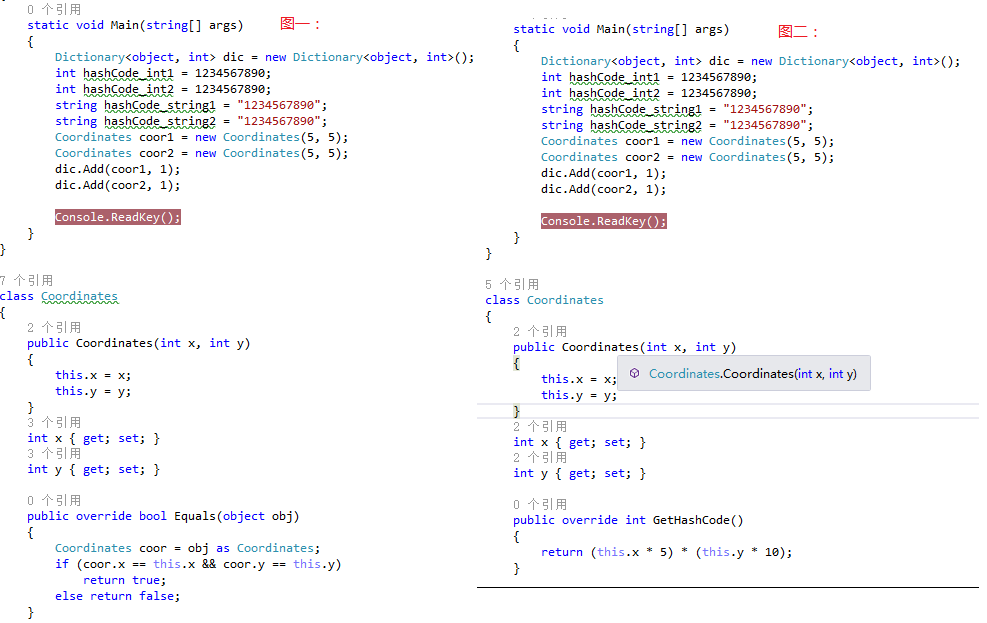Open '2 个引用' above the constructor in 图二
This screenshot has width=987, height=623.
coord(540,332)
